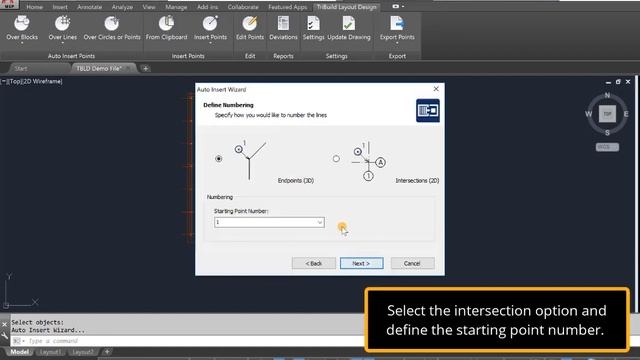This screenshot has width=640, height=360.
Task: Expand the Over Lines dropdown arrow
Action: coord(62,42)
